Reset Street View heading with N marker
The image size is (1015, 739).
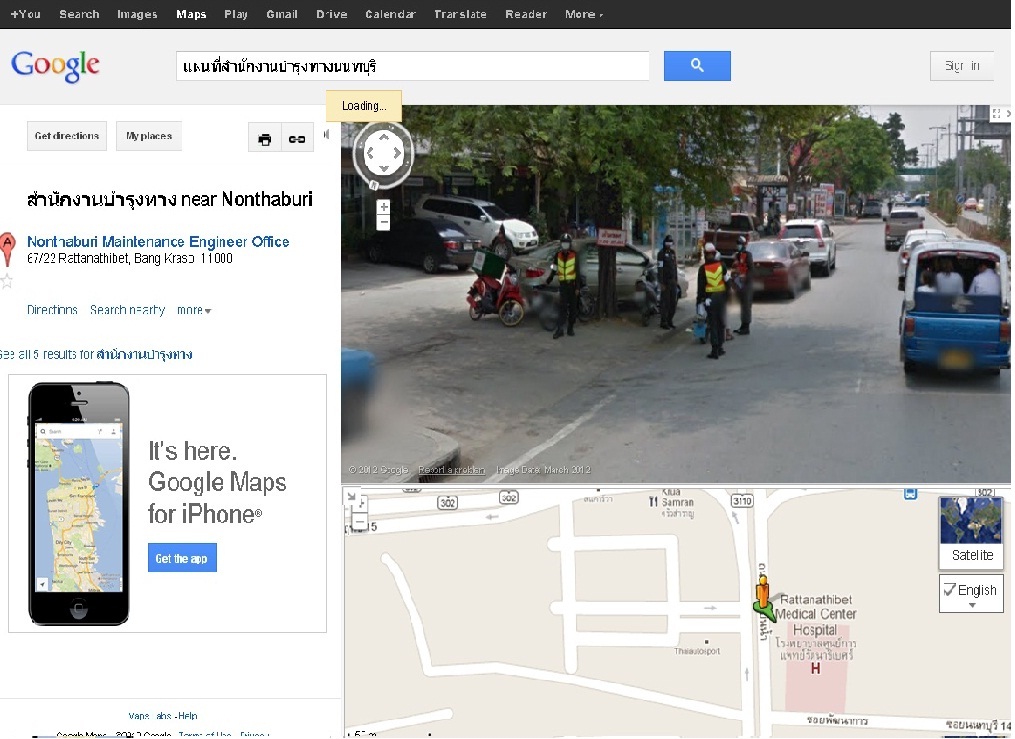pos(374,185)
